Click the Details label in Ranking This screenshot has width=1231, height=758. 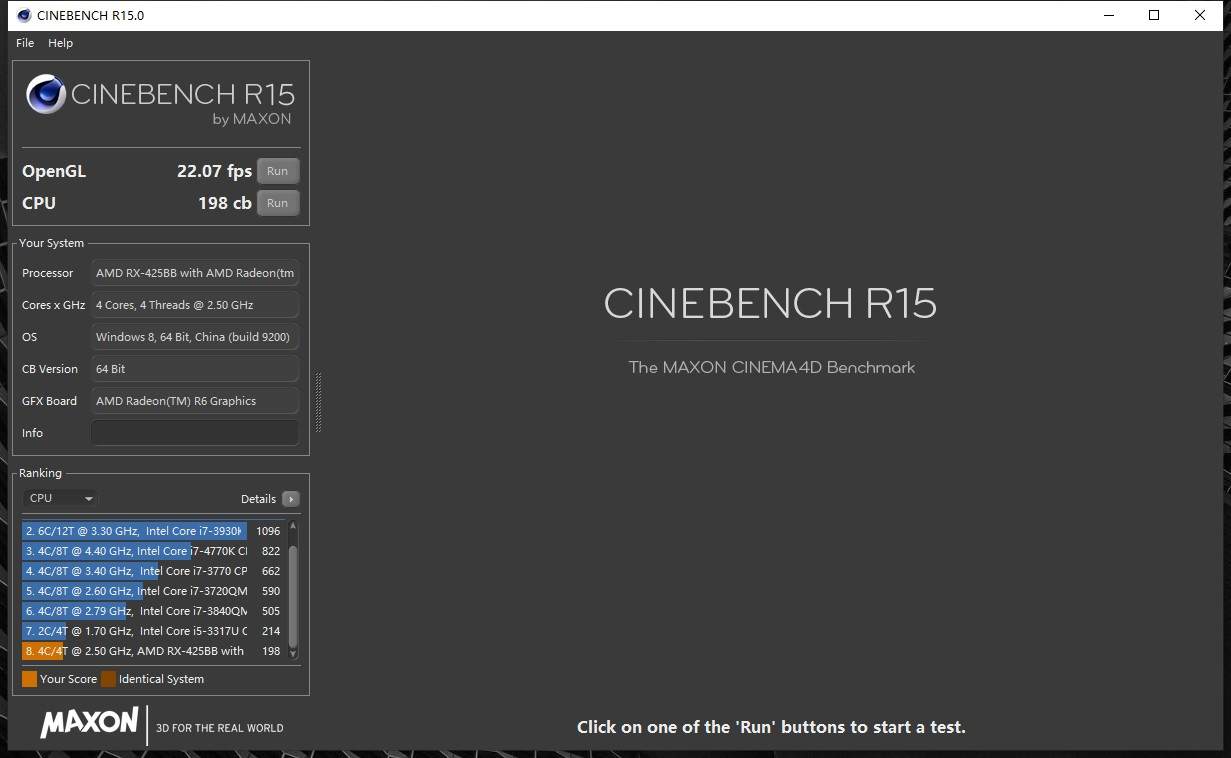[x=258, y=499]
